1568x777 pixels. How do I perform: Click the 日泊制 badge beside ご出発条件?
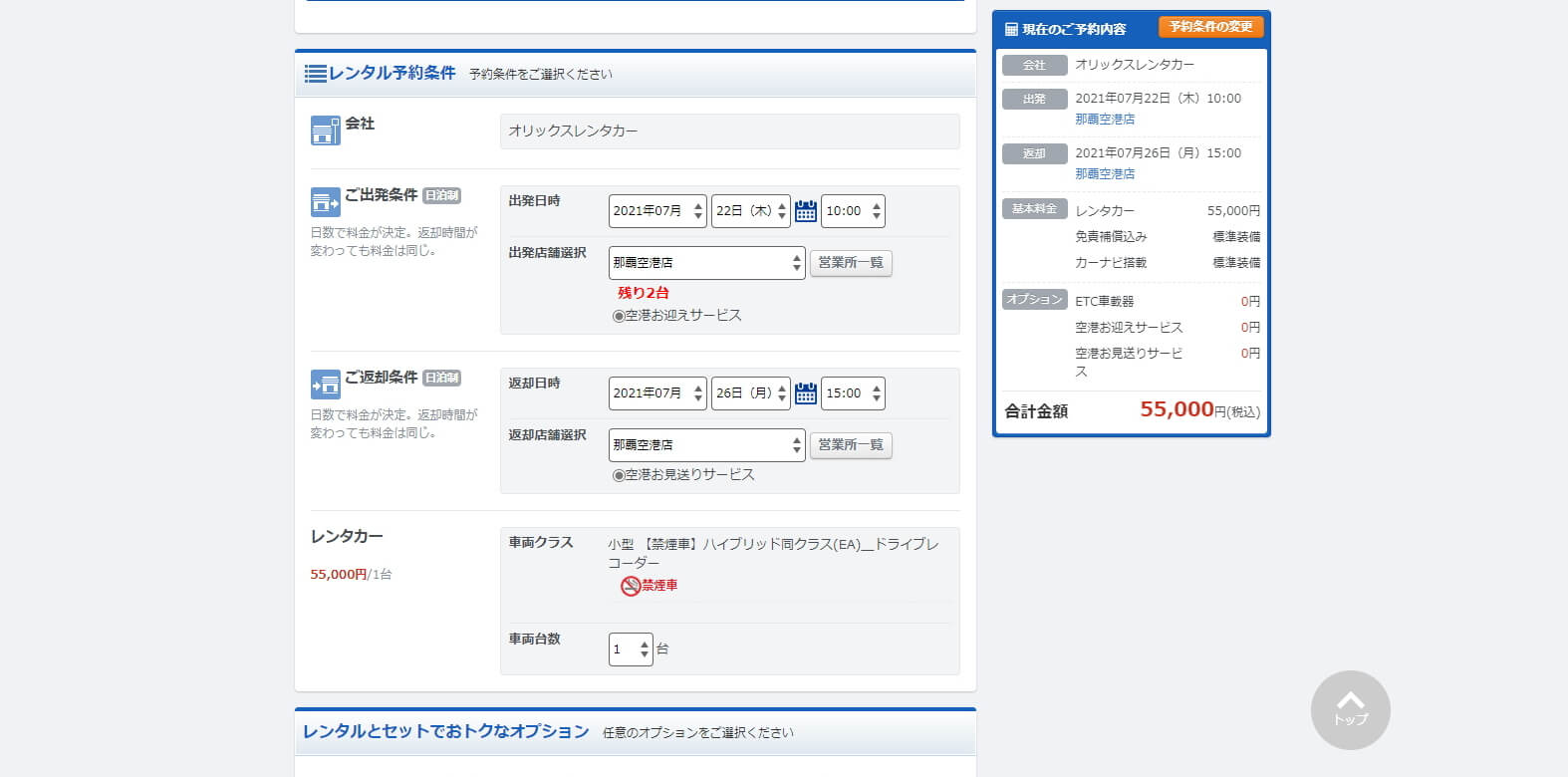pyautogui.click(x=441, y=196)
